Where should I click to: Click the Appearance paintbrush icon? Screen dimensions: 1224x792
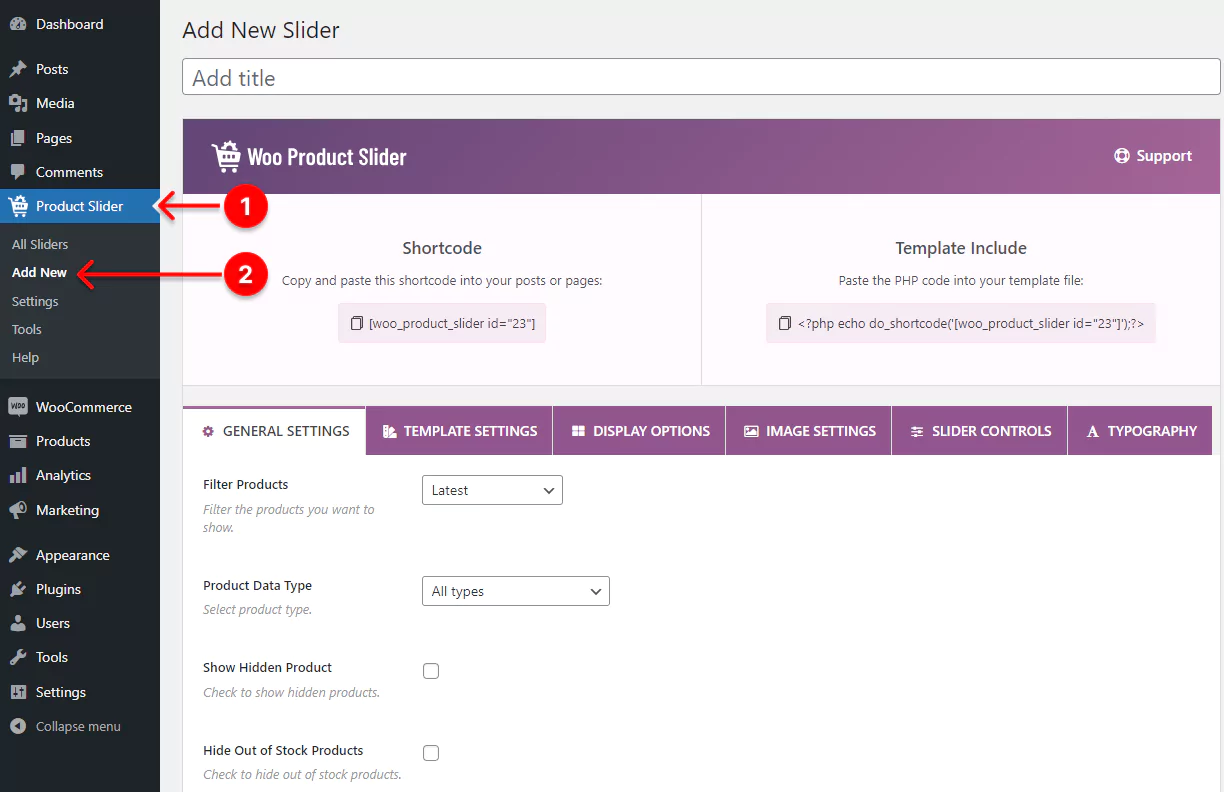coord(18,555)
